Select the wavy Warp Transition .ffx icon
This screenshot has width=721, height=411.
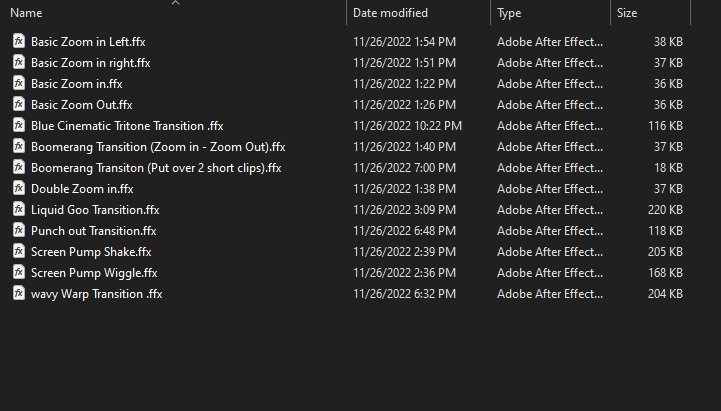point(19,293)
